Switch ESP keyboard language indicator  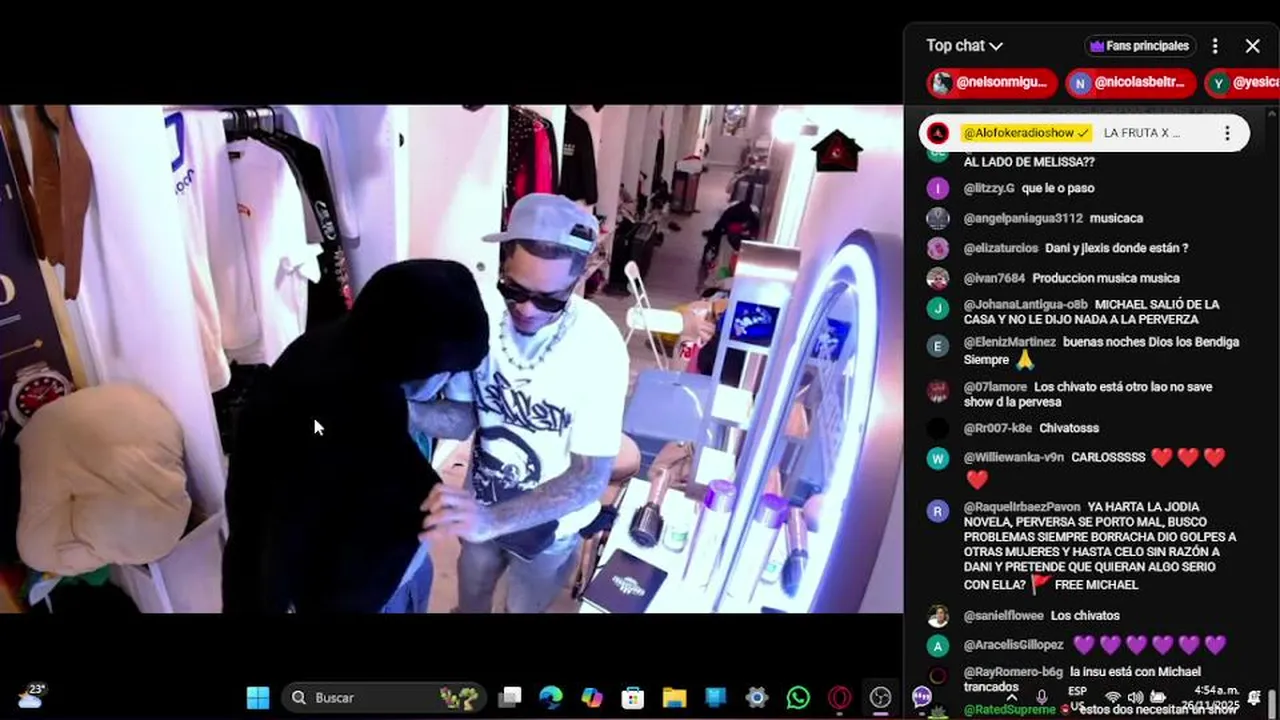[1077, 697]
